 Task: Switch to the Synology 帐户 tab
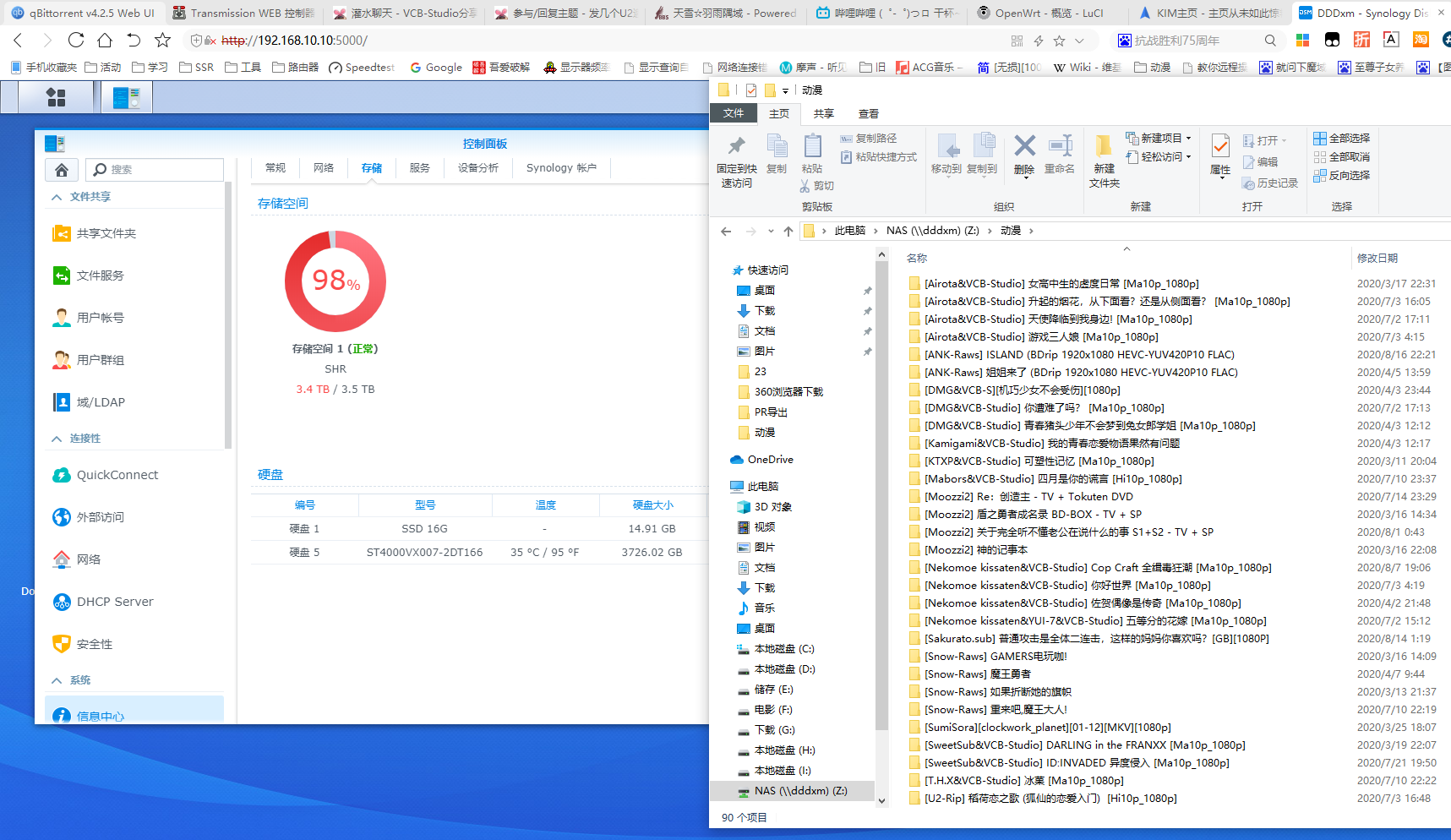[x=561, y=168]
